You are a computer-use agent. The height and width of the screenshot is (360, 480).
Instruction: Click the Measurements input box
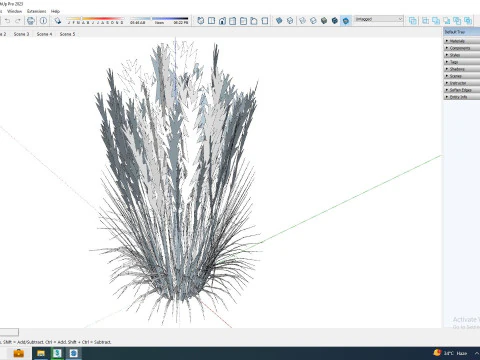pos(9,332)
